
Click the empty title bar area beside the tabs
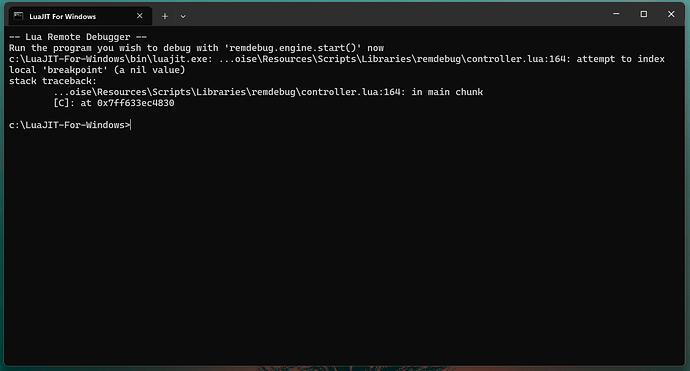(x=396, y=14)
